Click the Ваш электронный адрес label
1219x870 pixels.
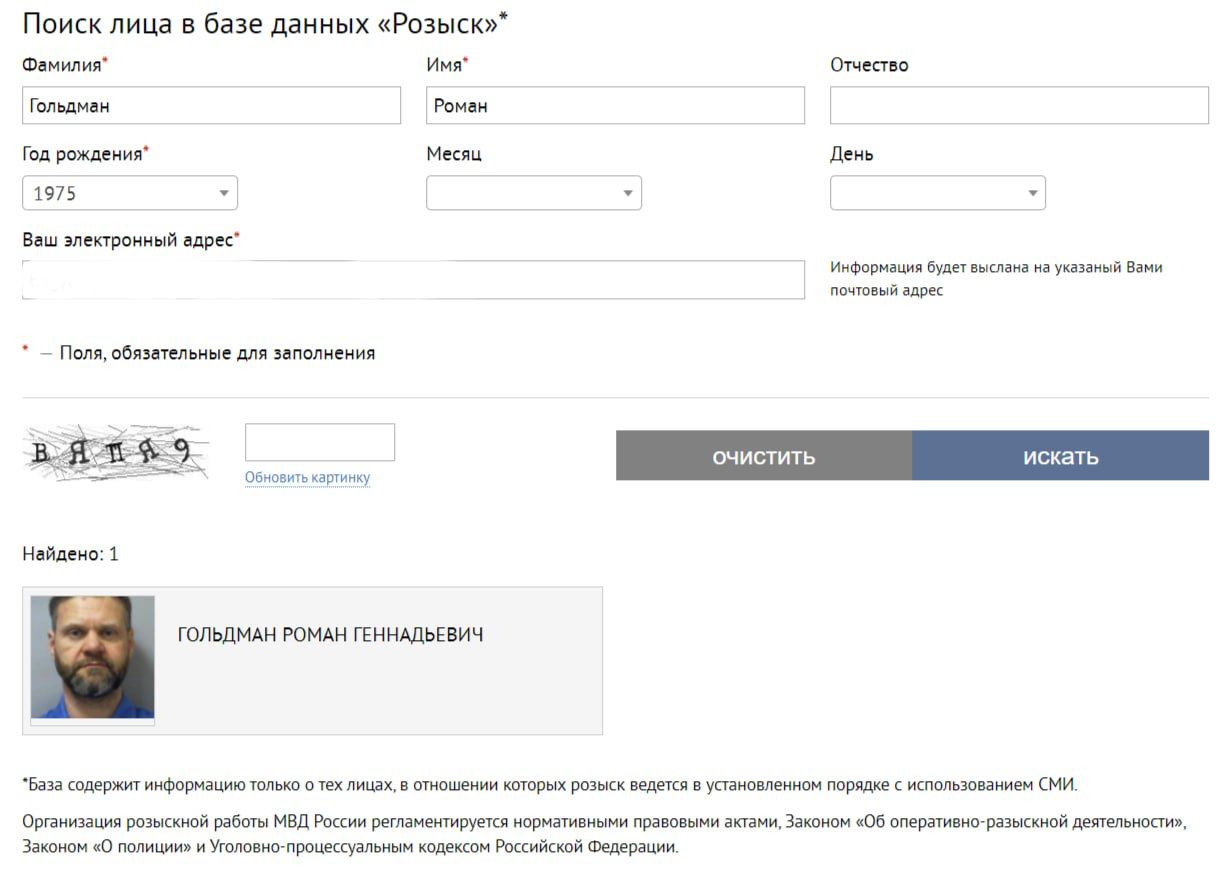point(130,240)
